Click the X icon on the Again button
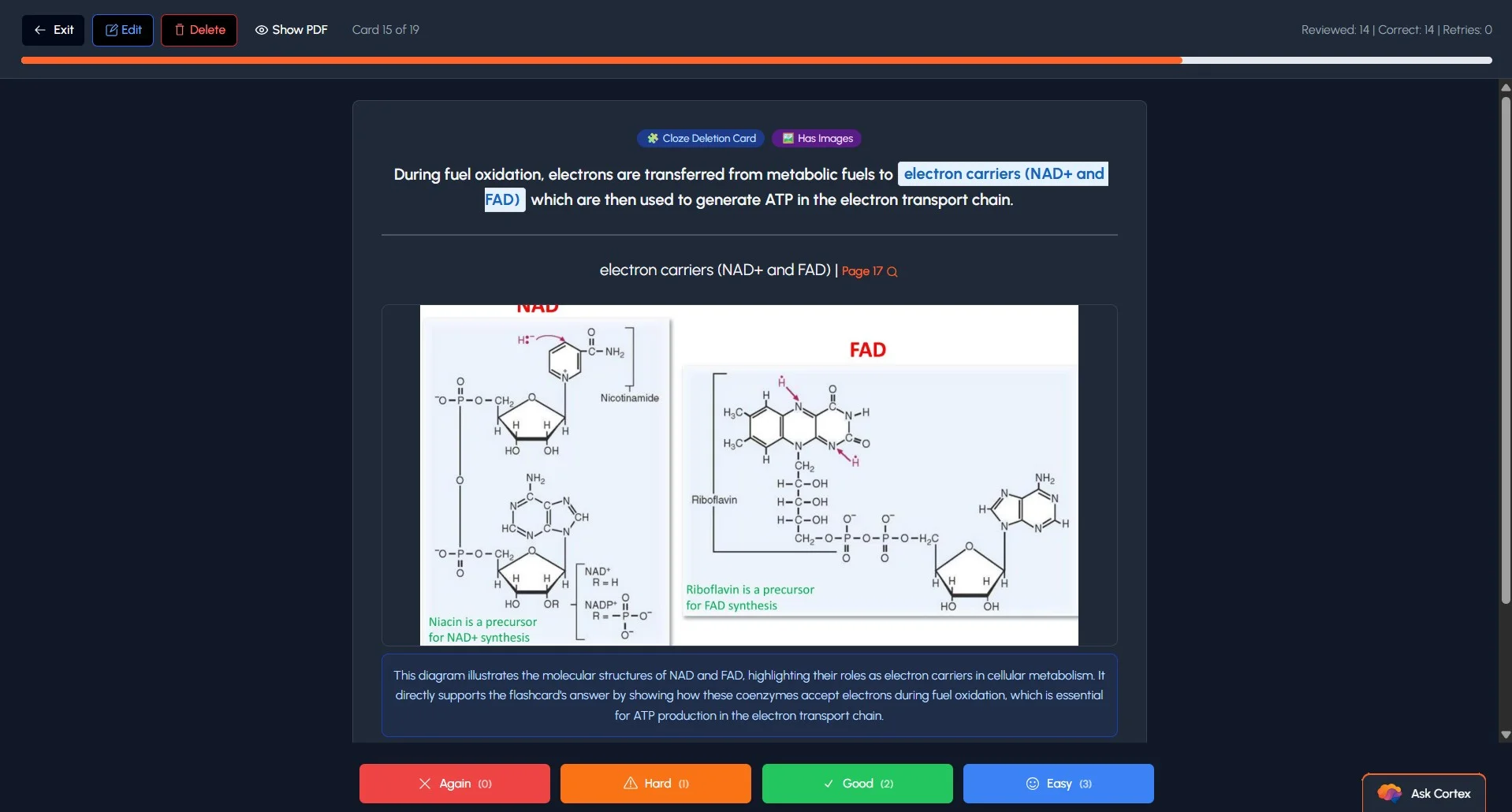Image resolution: width=1512 pixels, height=812 pixels. pyautogui.click(x=425, y=784)
